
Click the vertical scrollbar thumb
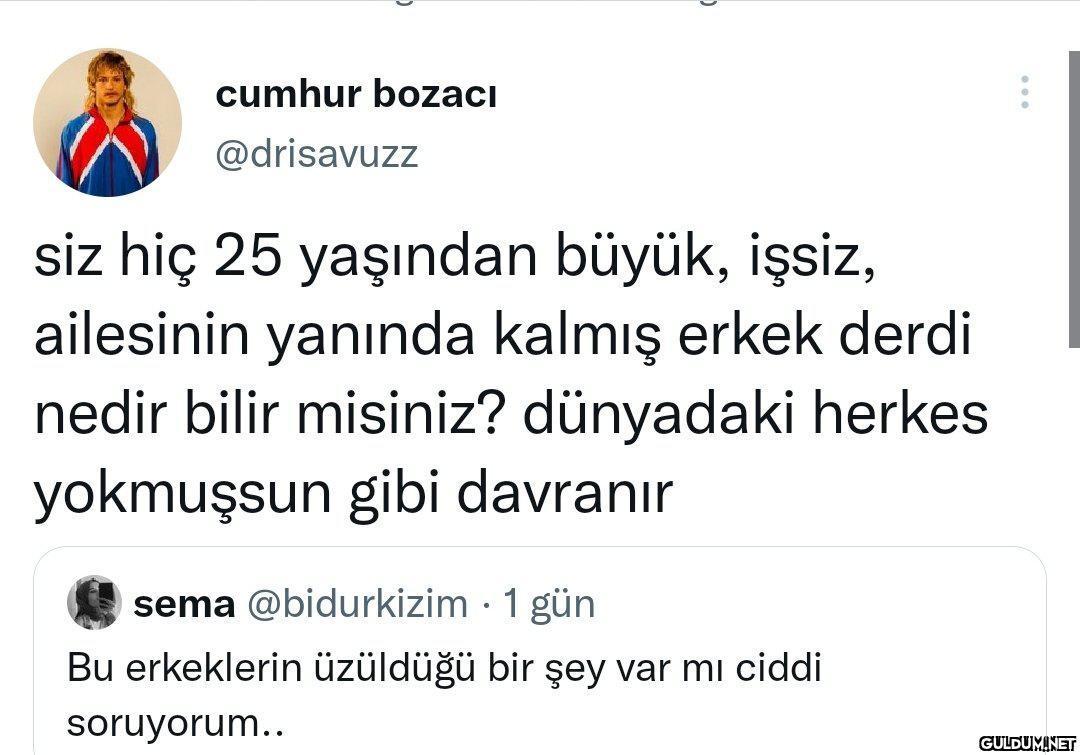[x=1074, y=200]
